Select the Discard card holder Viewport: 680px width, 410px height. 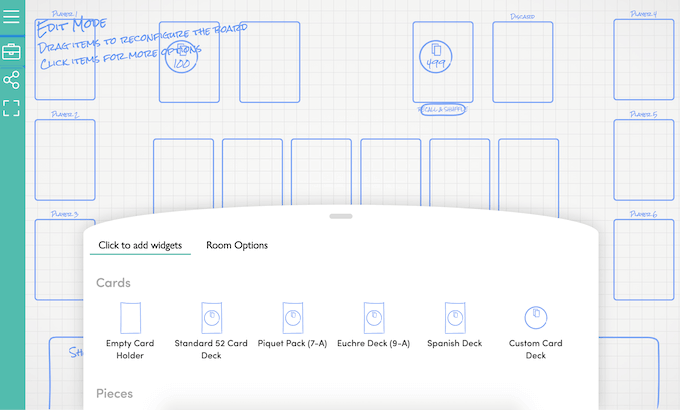pos(521,62)
